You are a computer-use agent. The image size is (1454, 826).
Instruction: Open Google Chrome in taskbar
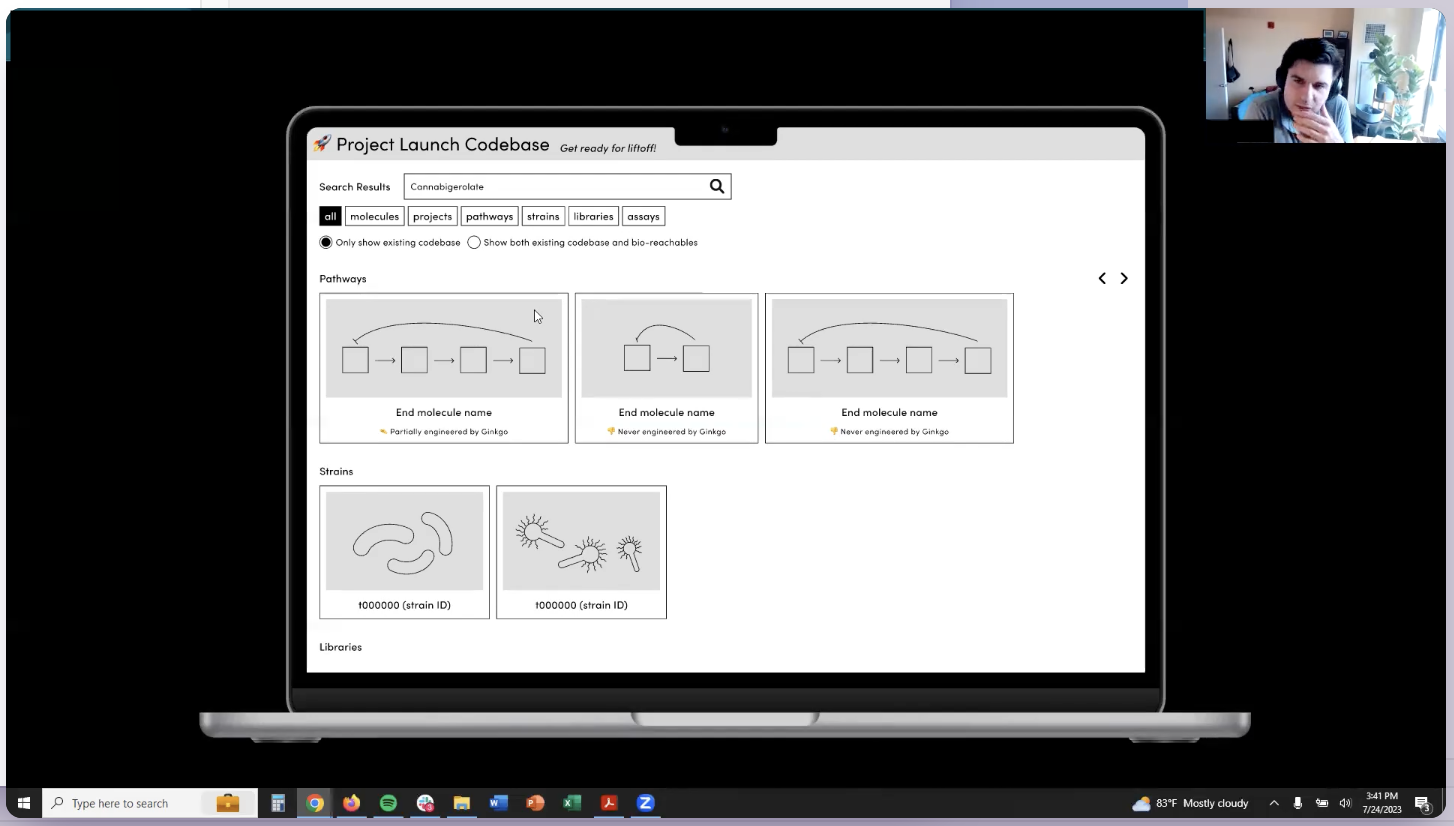click(315, 803)
